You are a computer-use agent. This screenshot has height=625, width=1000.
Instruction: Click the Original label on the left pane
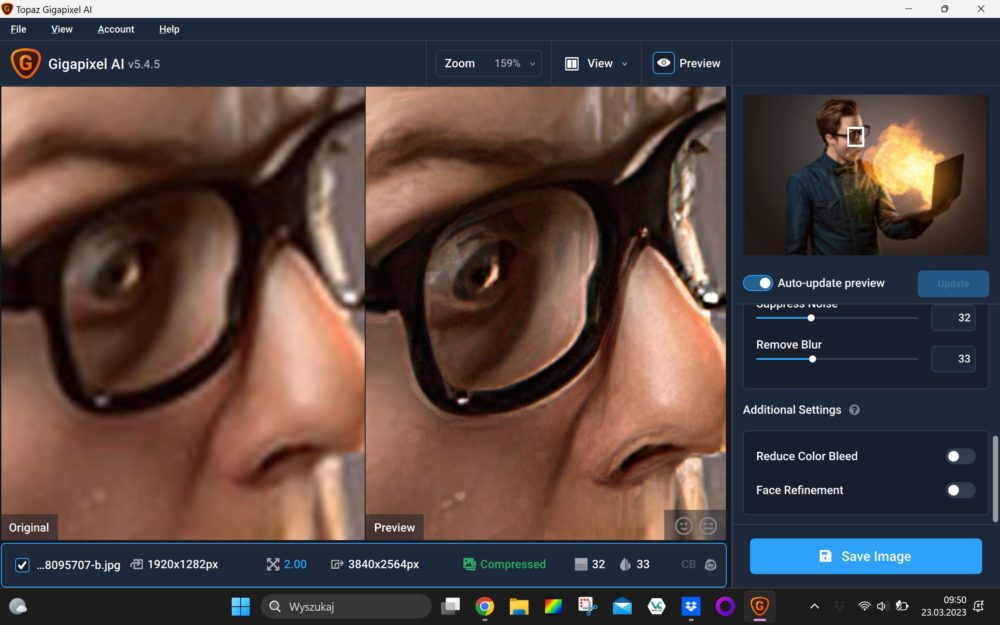pyautogui.click(x=29, y=527)
